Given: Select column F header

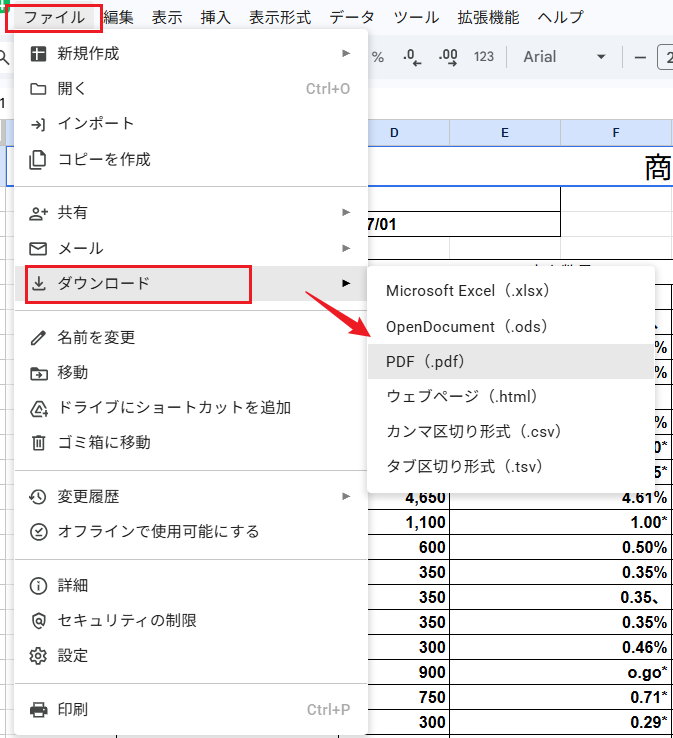Looking at the screenshot, I should coord(616,133).
